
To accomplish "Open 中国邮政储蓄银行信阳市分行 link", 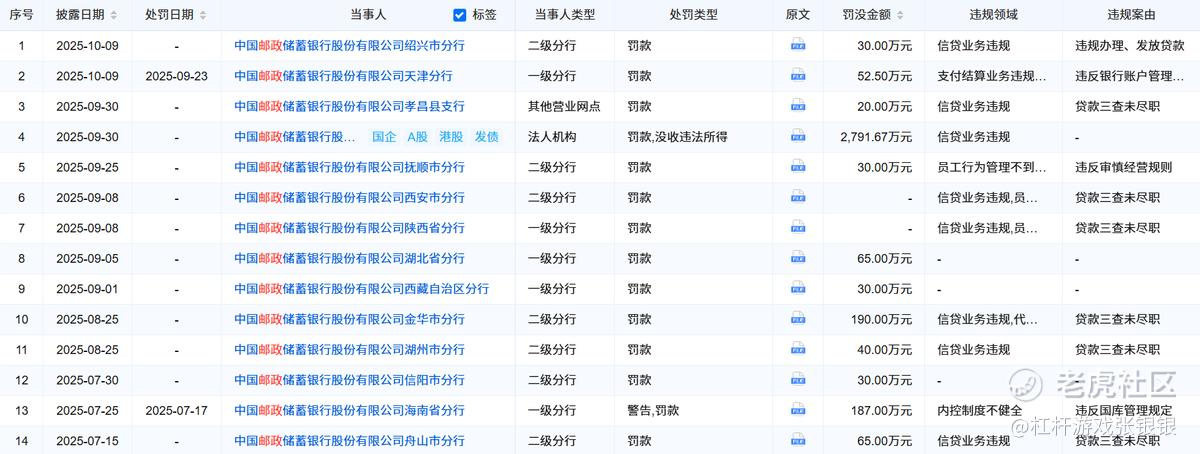I will tap(349, 380).
